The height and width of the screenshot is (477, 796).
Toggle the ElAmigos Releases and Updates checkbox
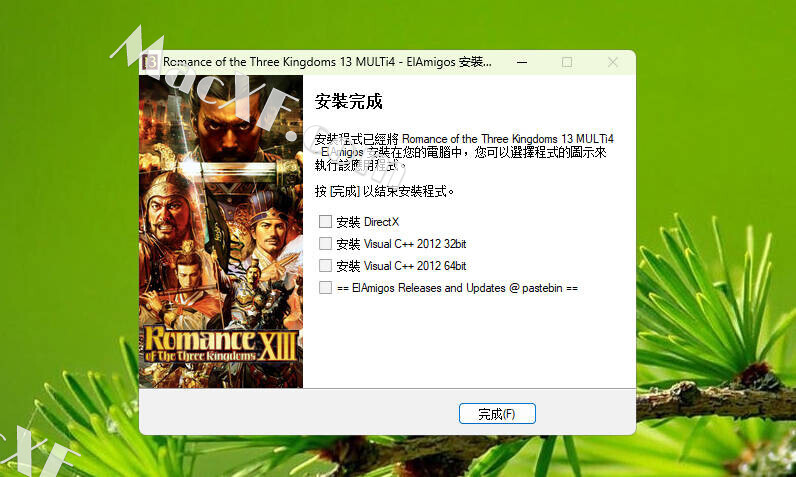coord(325,288)
